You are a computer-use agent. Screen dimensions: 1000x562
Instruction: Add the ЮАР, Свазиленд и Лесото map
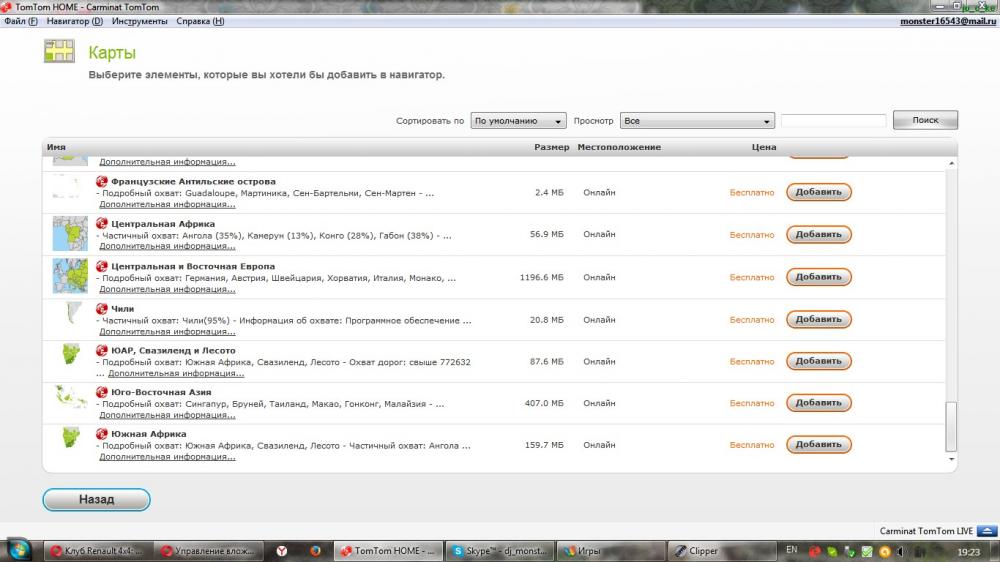(818, 361)
